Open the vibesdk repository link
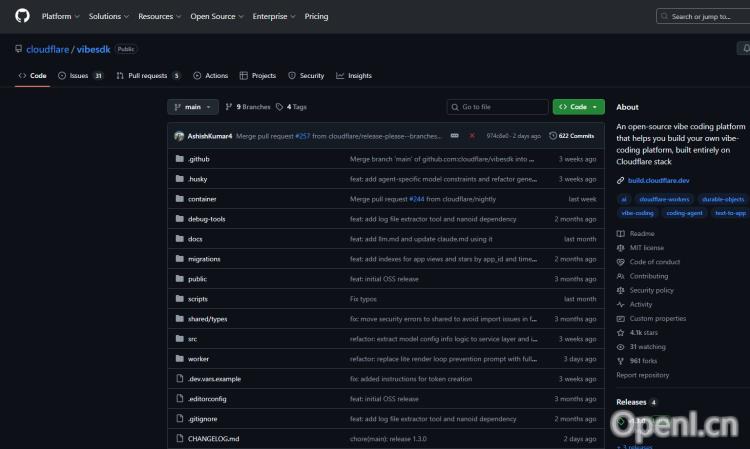The width and height of the screenshot is (750, 449). click(x=93, y=49)
